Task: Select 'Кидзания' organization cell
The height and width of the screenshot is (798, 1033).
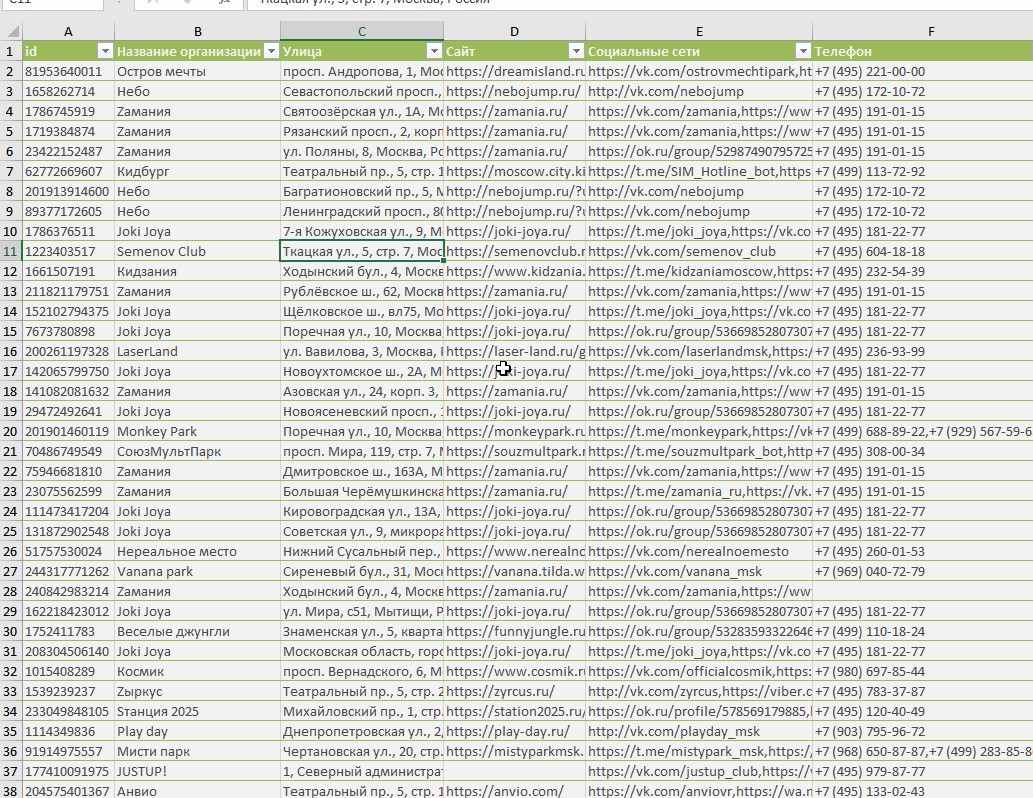Action: 198,271
